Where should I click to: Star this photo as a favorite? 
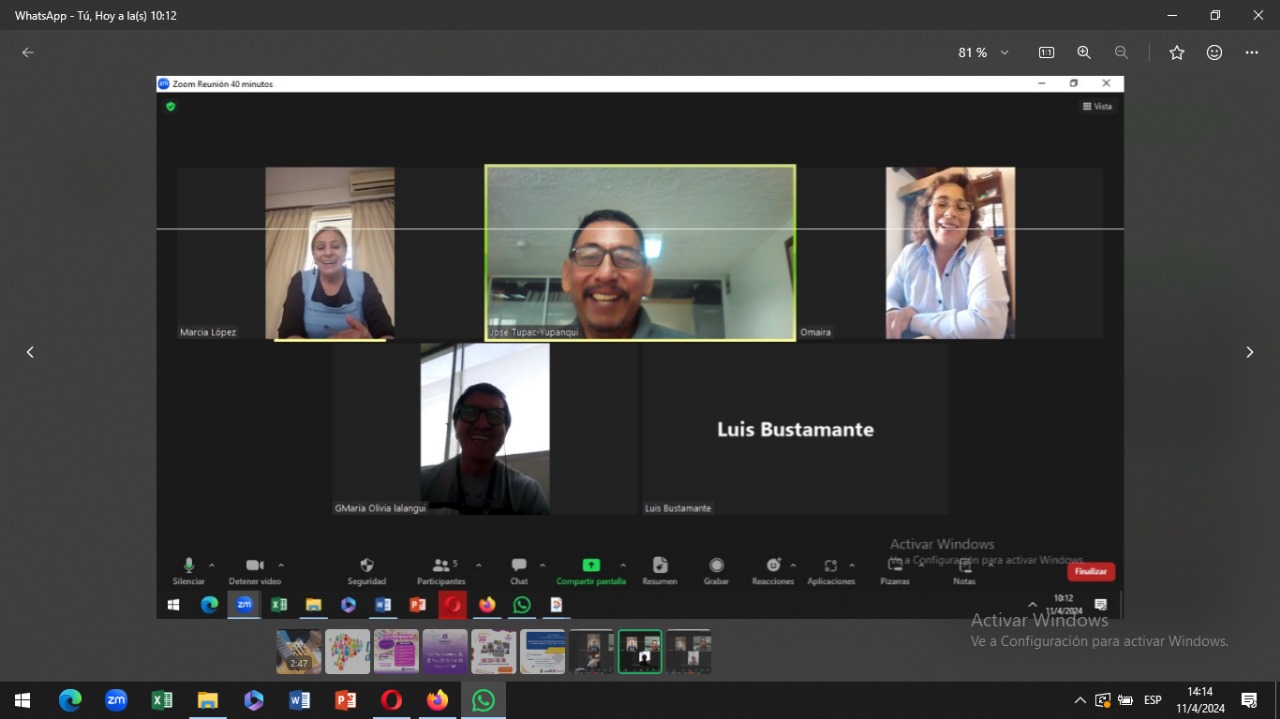point(1177,53)
